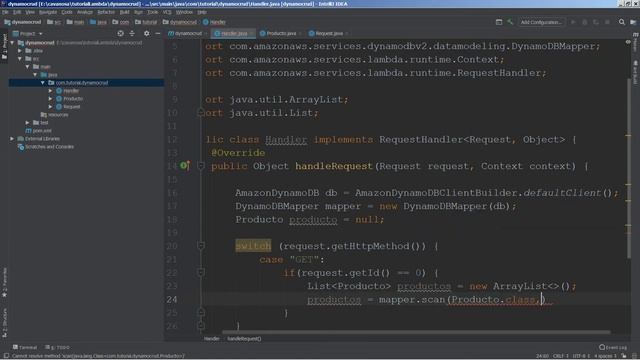Collapse the main folder node
Viewport: 640px width, 360px height.
point(28,67)
